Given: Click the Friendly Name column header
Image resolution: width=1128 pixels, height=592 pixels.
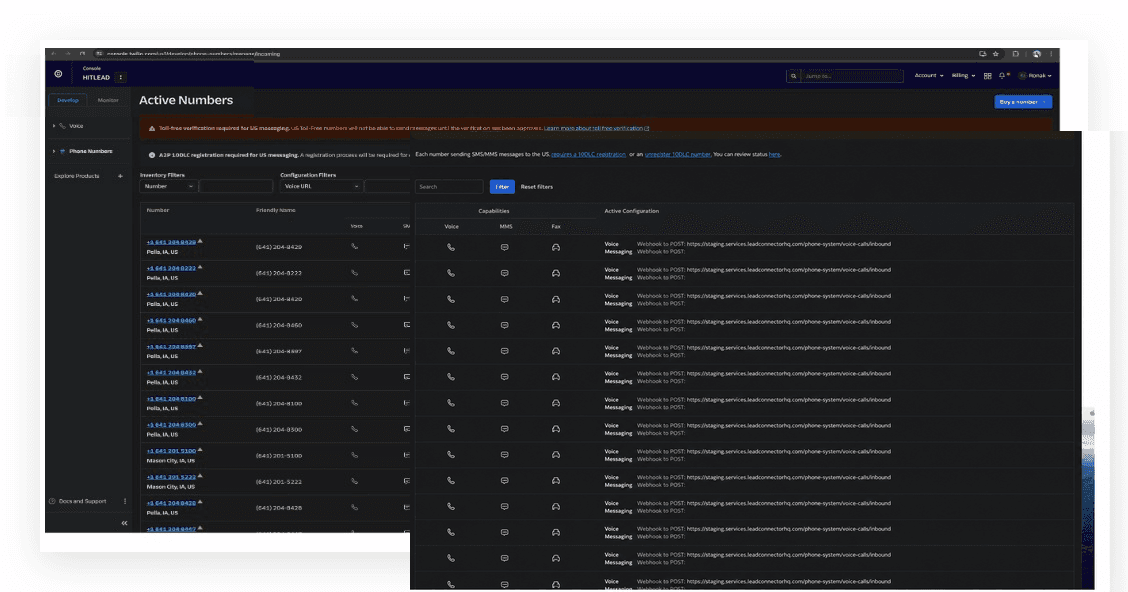Looking at the screenshot, I should [x=276, y=210].
